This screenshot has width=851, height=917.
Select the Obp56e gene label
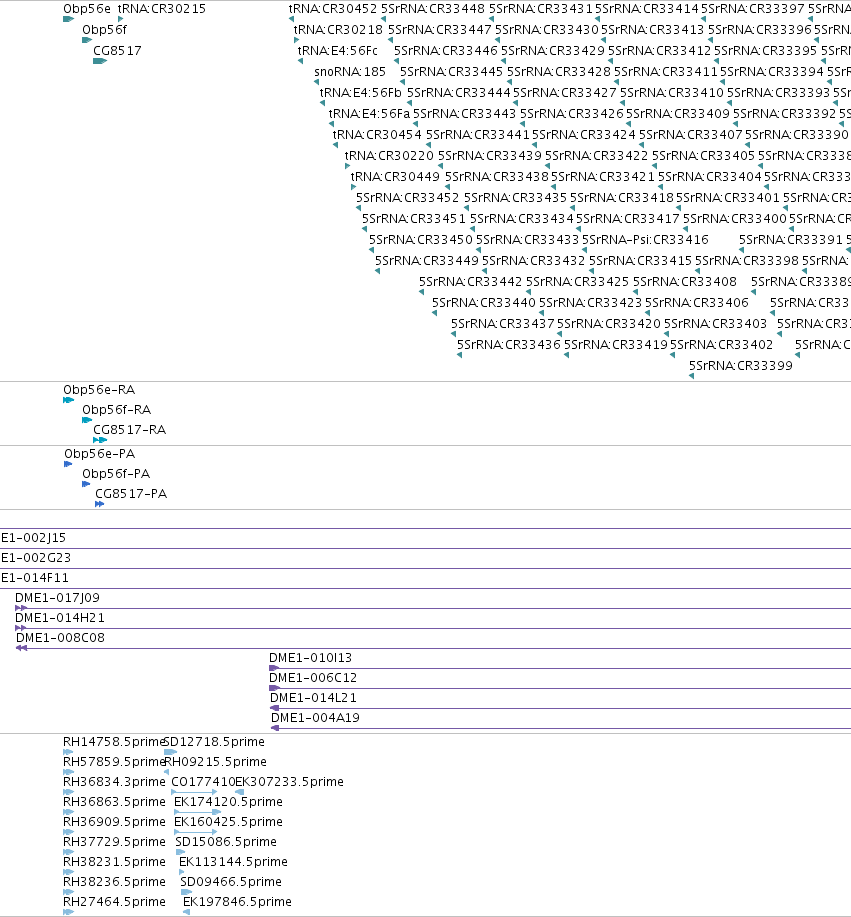87,9
